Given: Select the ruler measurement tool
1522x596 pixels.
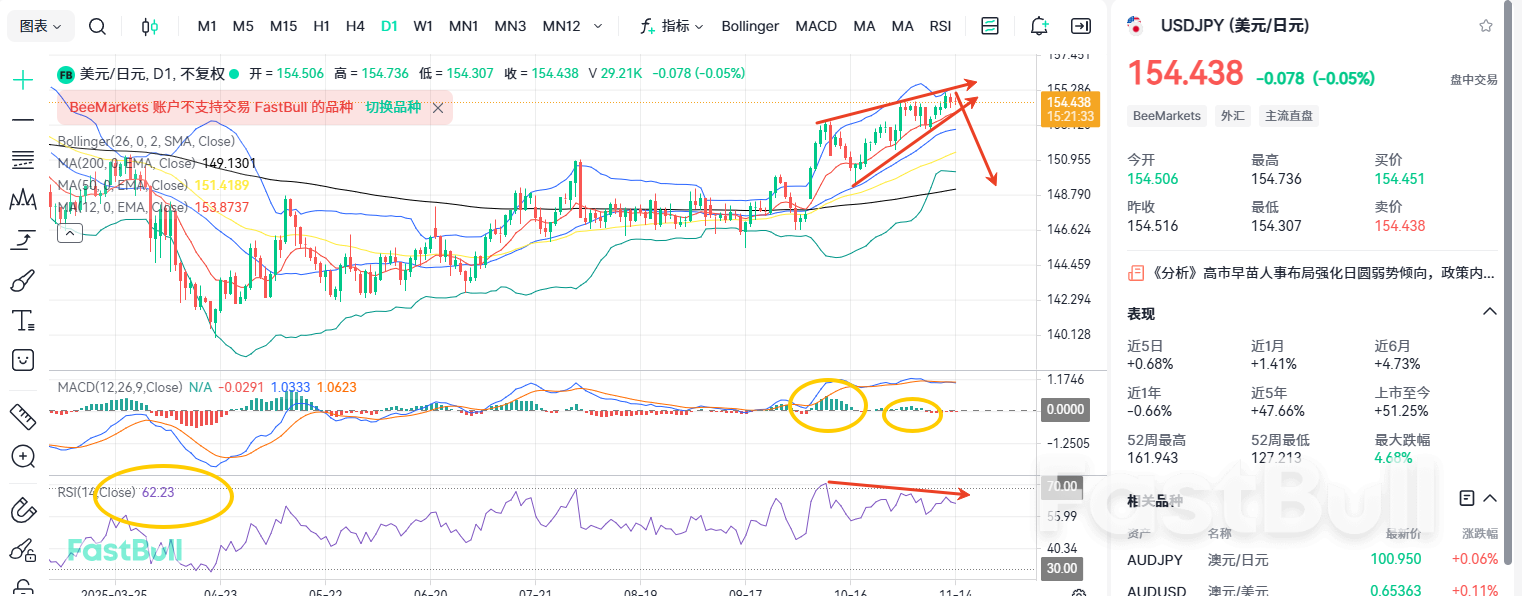Looking at the screenshot, I should click(21, 416).
